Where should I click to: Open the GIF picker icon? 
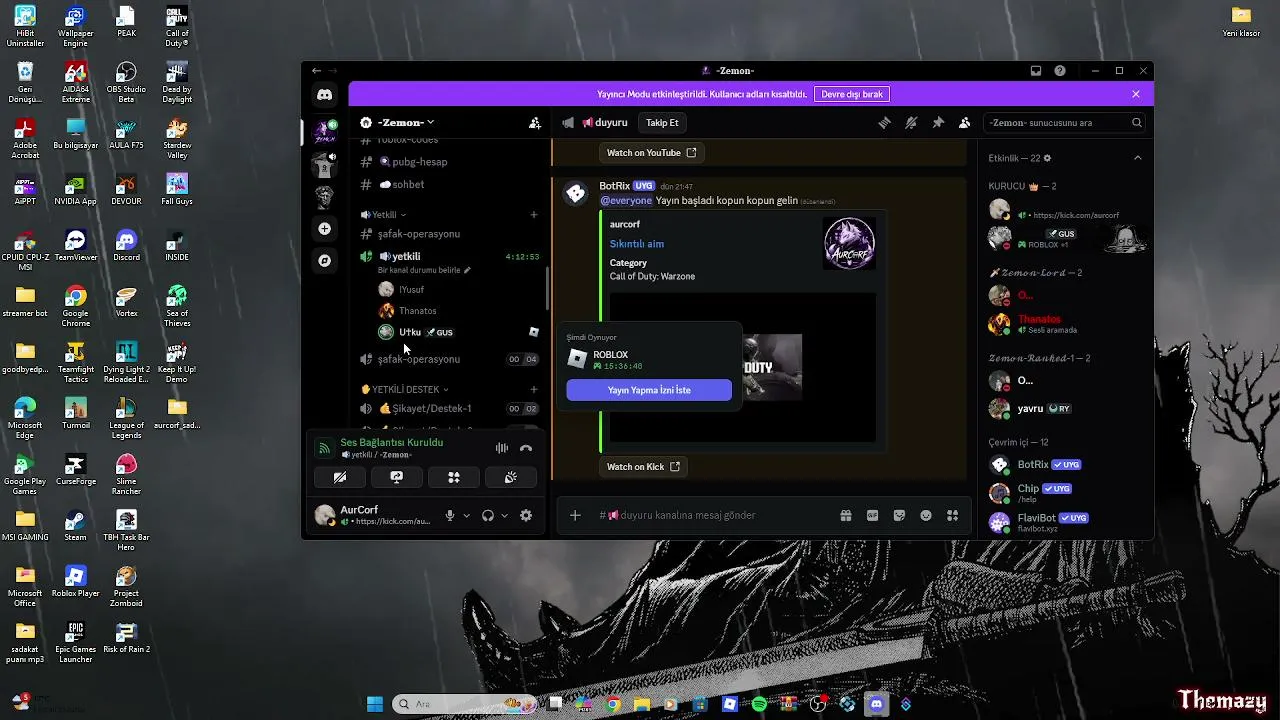(873, 516)
